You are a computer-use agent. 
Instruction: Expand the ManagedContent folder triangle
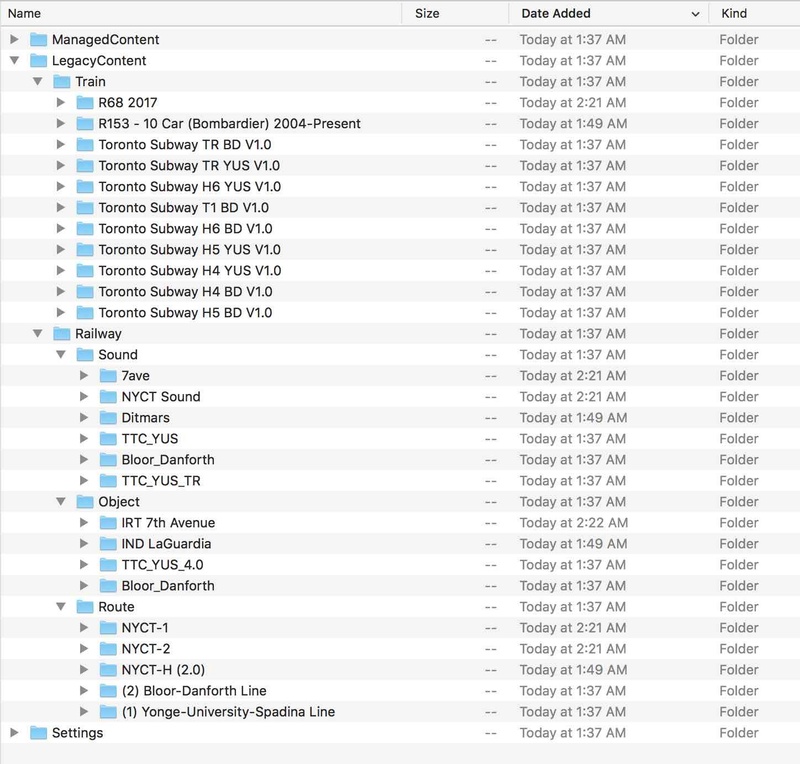14,39
